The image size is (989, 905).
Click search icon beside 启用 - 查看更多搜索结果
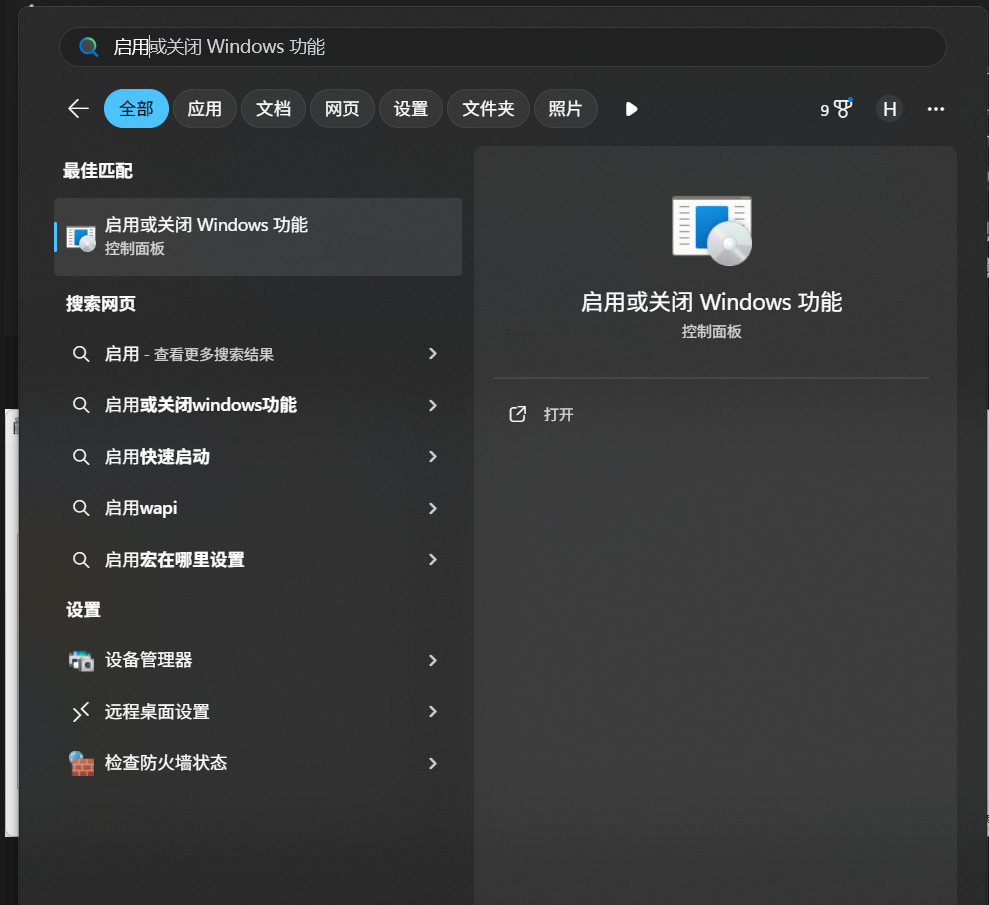81,354
